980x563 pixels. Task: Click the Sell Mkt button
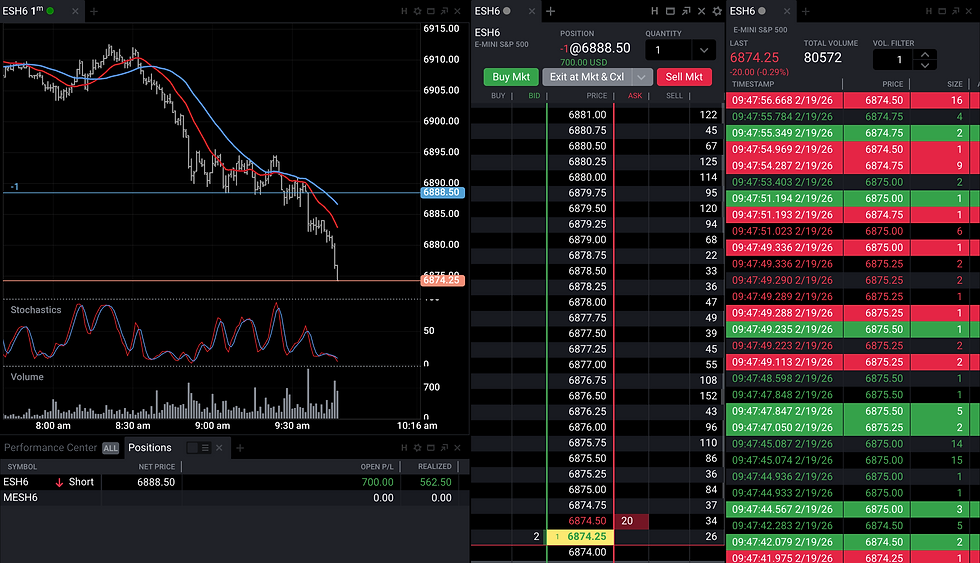coord(684,77)
